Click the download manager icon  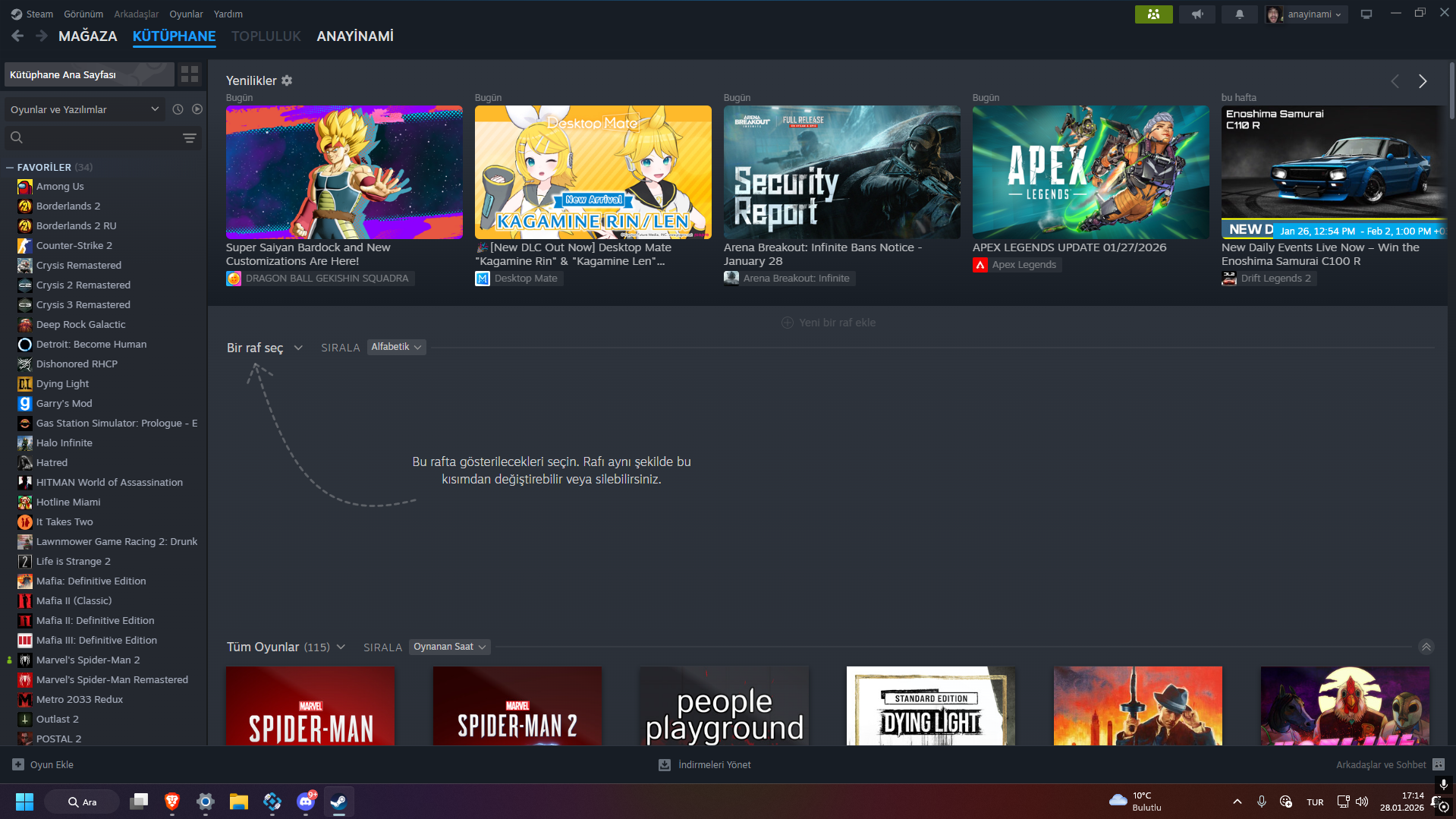665,764
